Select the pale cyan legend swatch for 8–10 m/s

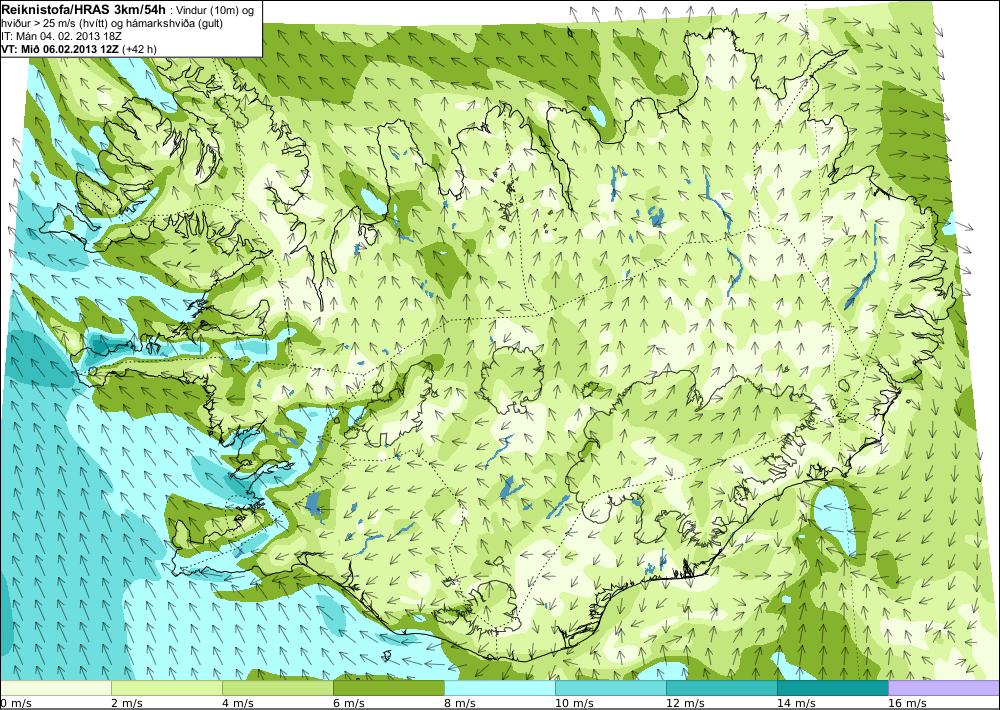[500, 688]
